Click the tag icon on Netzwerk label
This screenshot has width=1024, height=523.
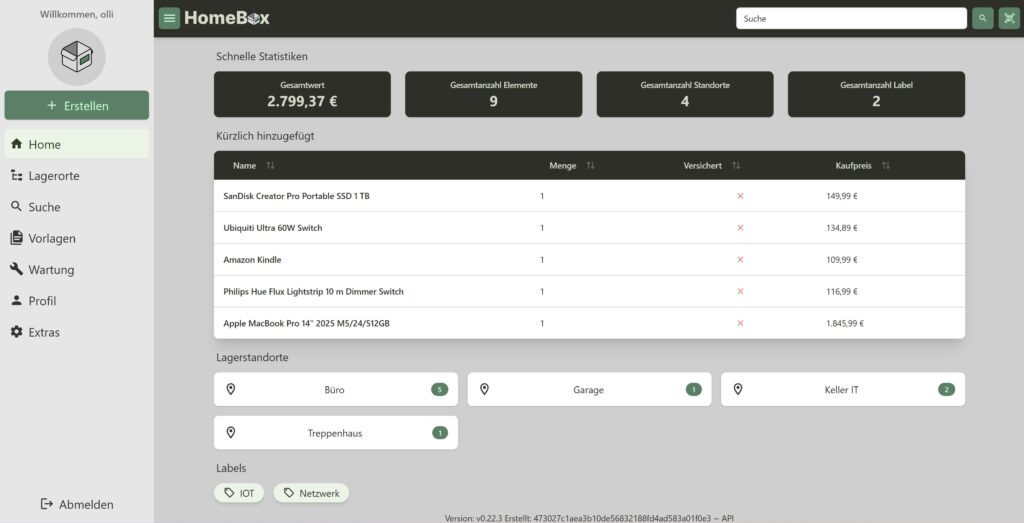point(289,493)
